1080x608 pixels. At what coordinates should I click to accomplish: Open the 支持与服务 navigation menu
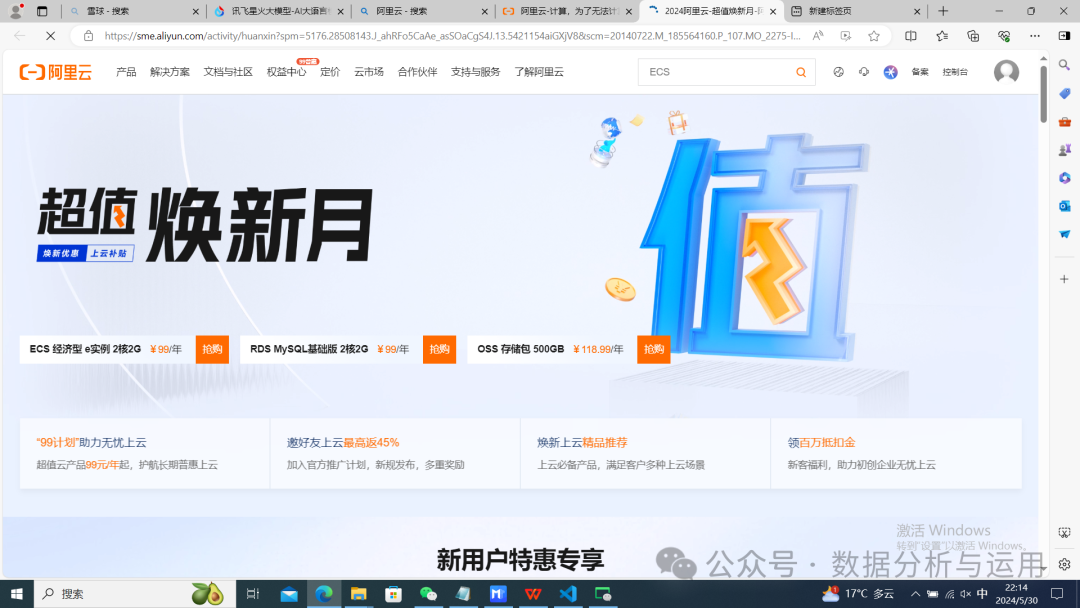[x=475, y=72]
